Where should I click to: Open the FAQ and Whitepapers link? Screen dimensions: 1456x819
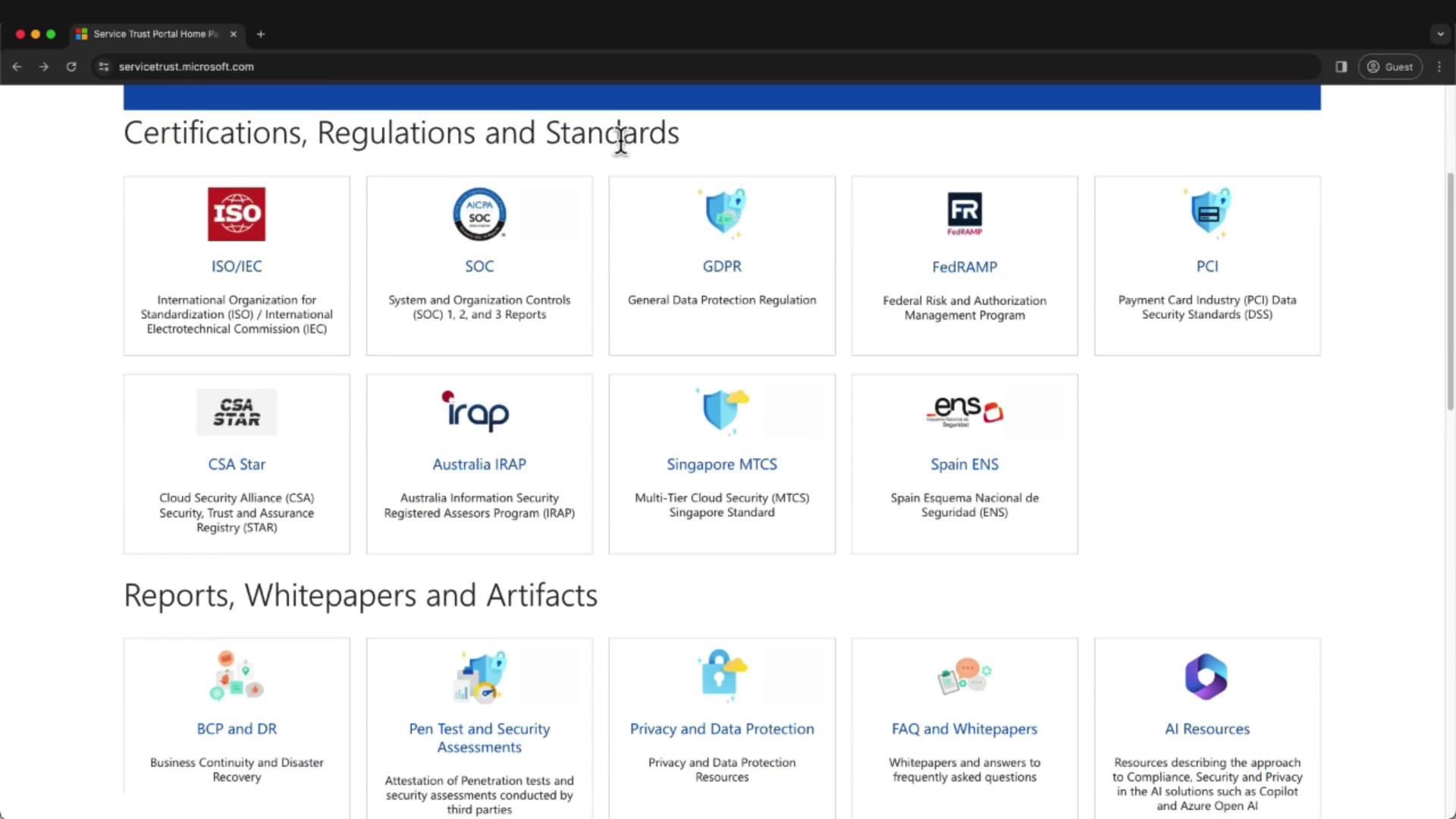point(964,729)
